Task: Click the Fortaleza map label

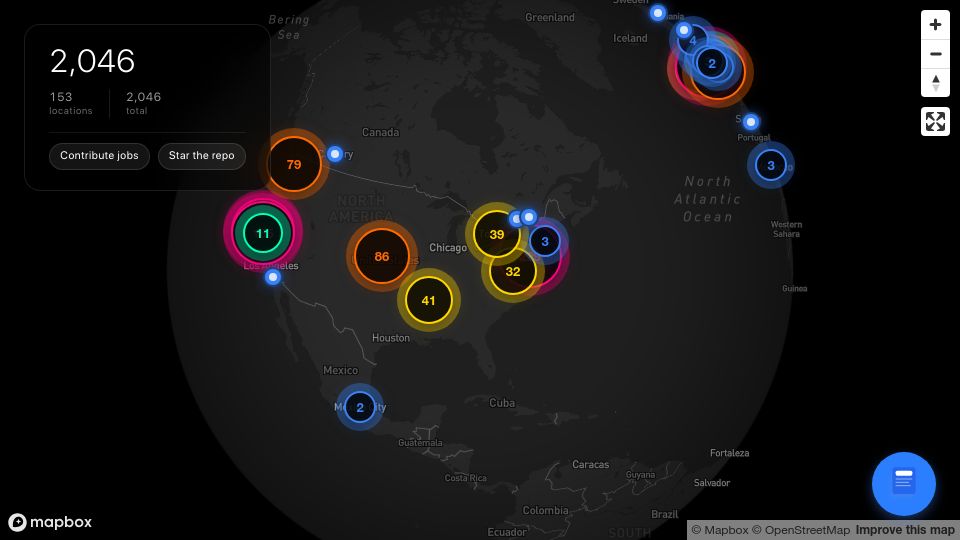Action: 729,453
